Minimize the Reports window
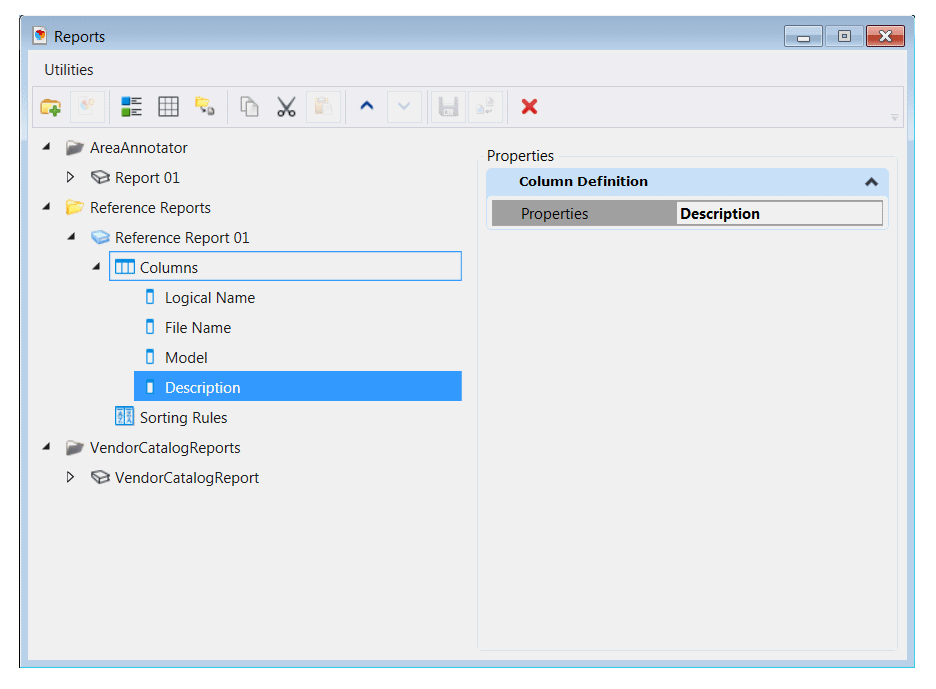This screenshot has height=689, width=936. (x=803, y=36)
